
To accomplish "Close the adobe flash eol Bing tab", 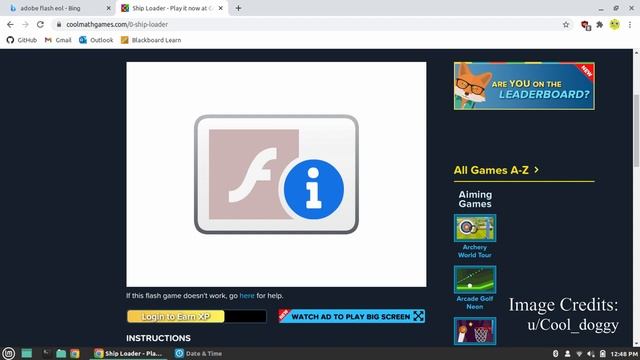I will [x=109, y=8].
